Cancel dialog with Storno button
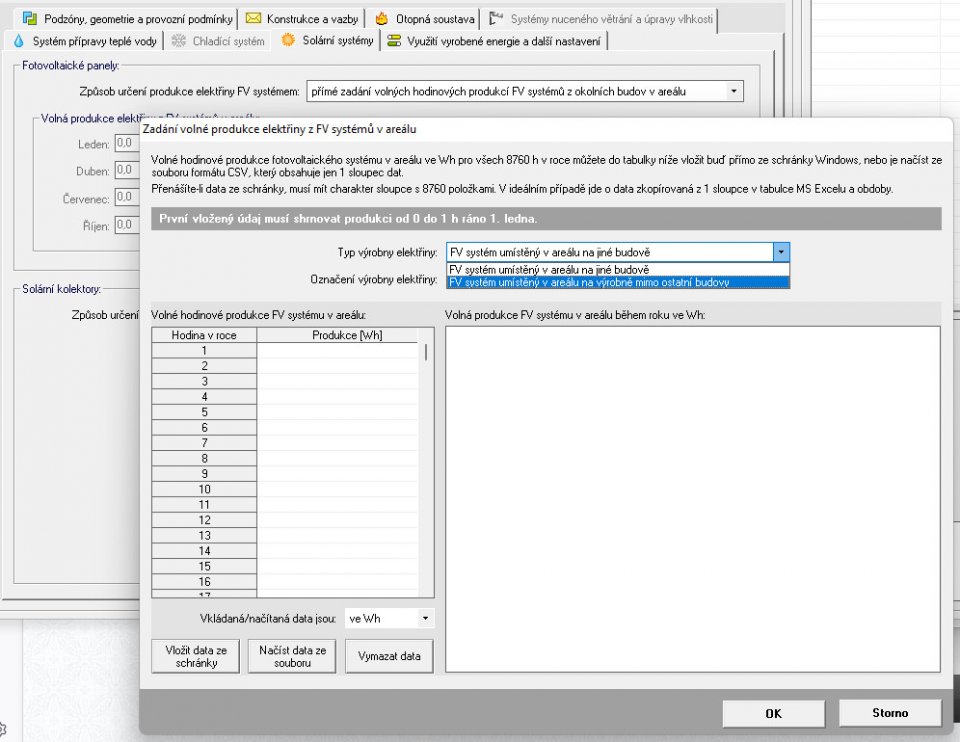The width and height of the screenshot is (960, 742). [x=890, y=713]
